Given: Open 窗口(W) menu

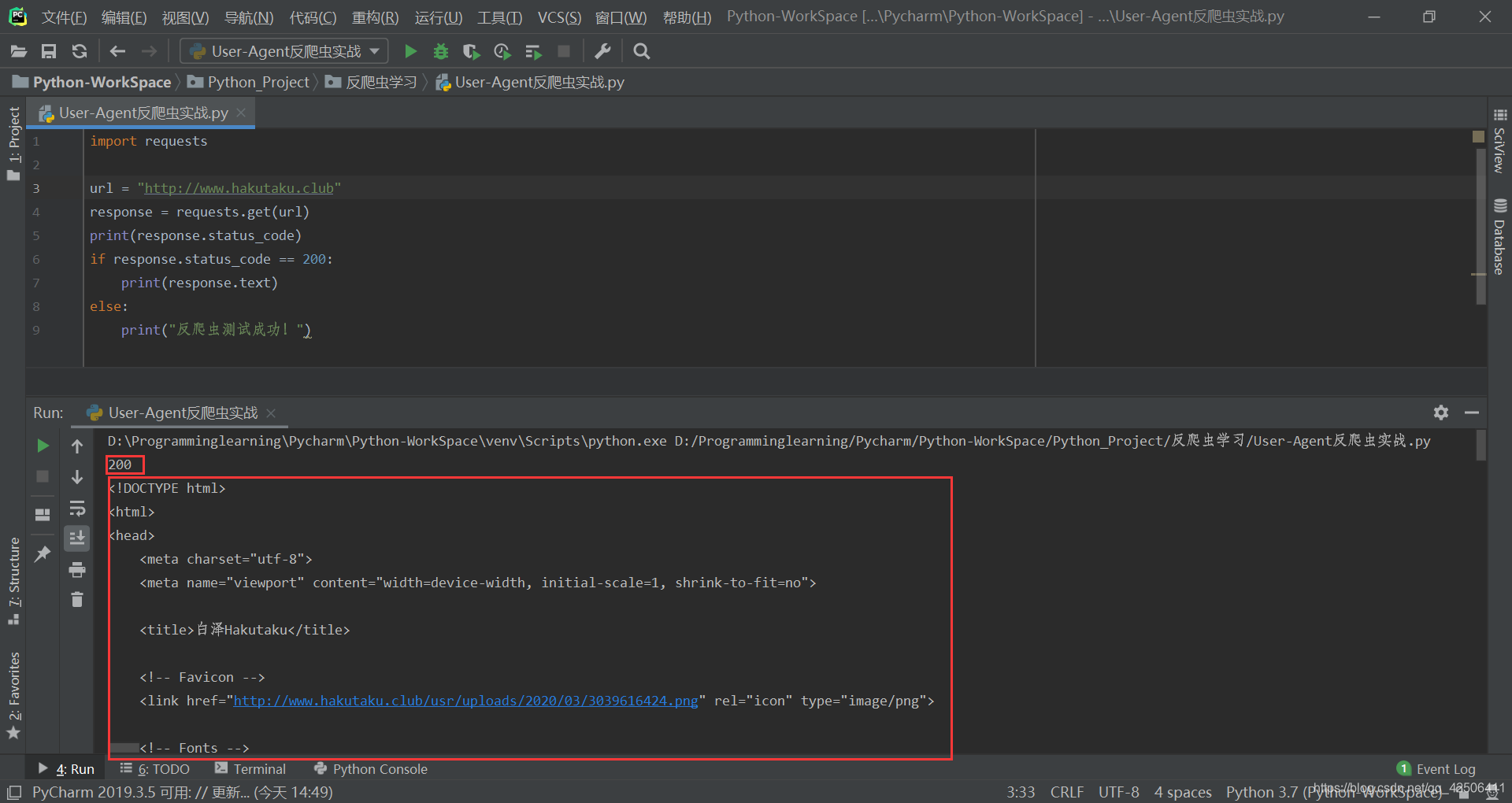Looking at the screenshot, I should pos(621,17).
